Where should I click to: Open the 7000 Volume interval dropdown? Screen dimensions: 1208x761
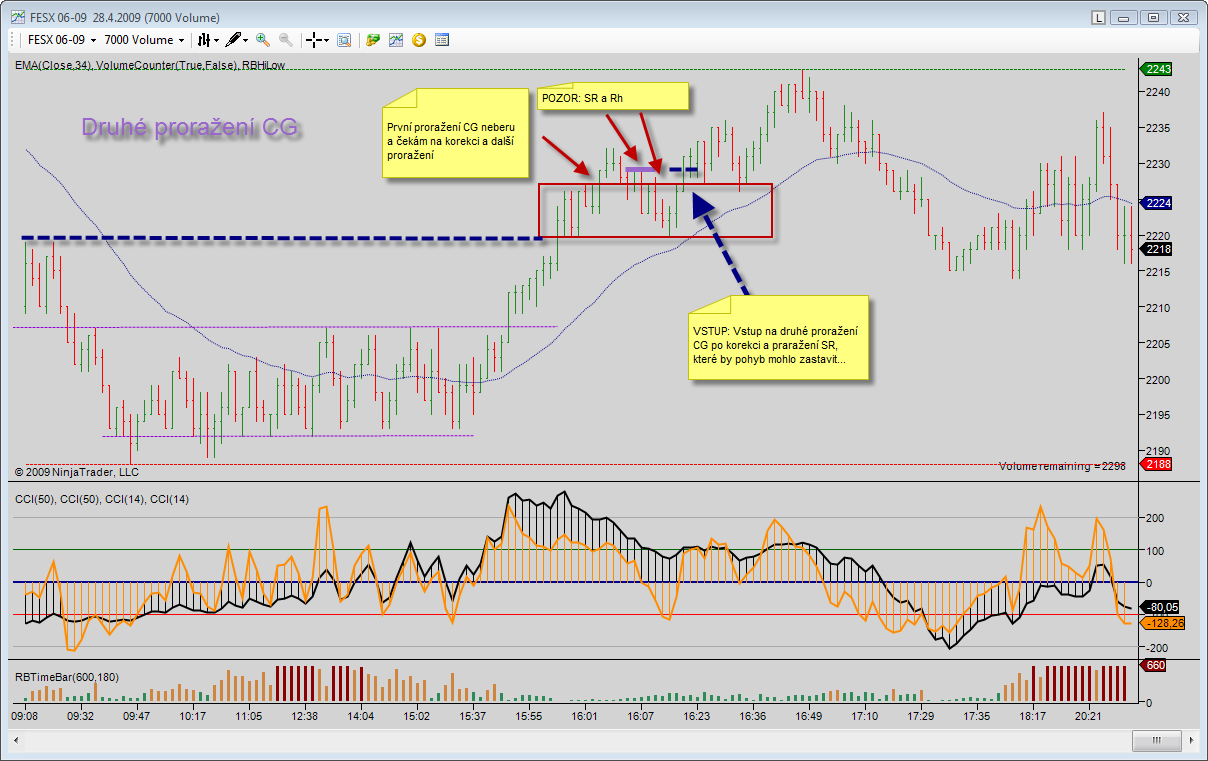[181, 41]
